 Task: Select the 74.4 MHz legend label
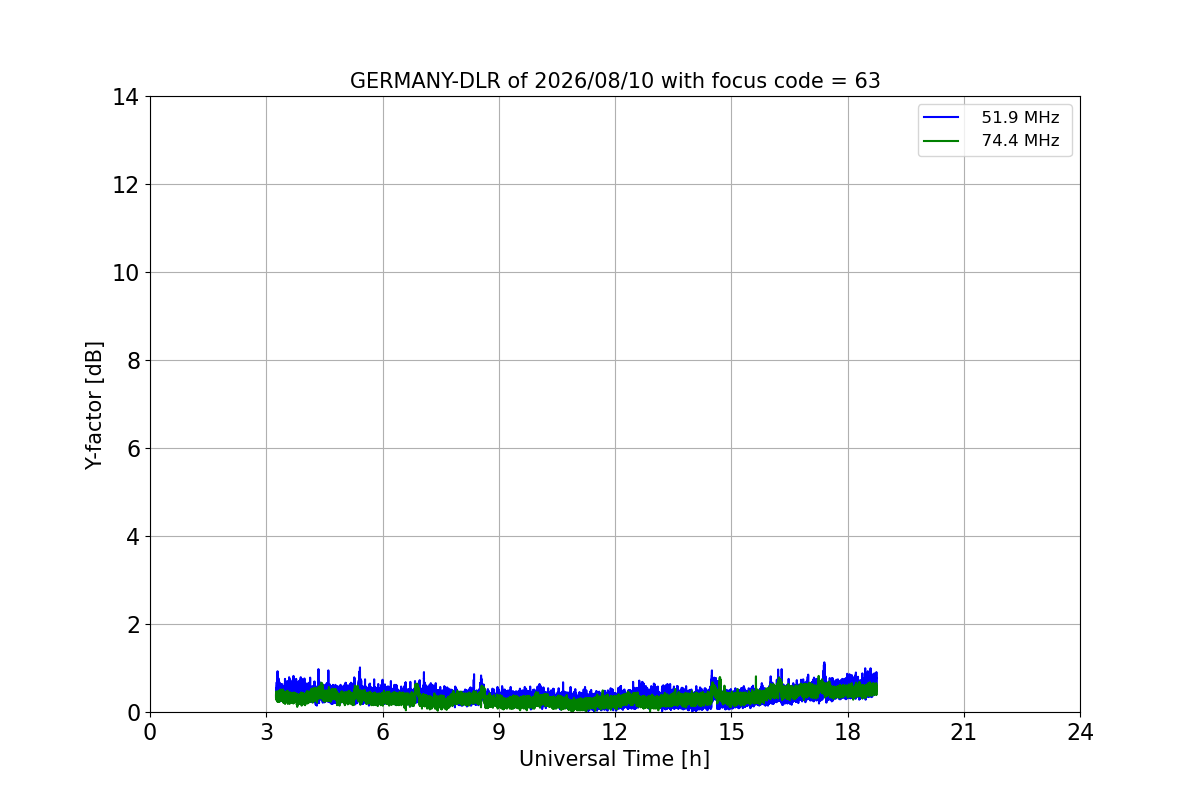click(1020, 141)
